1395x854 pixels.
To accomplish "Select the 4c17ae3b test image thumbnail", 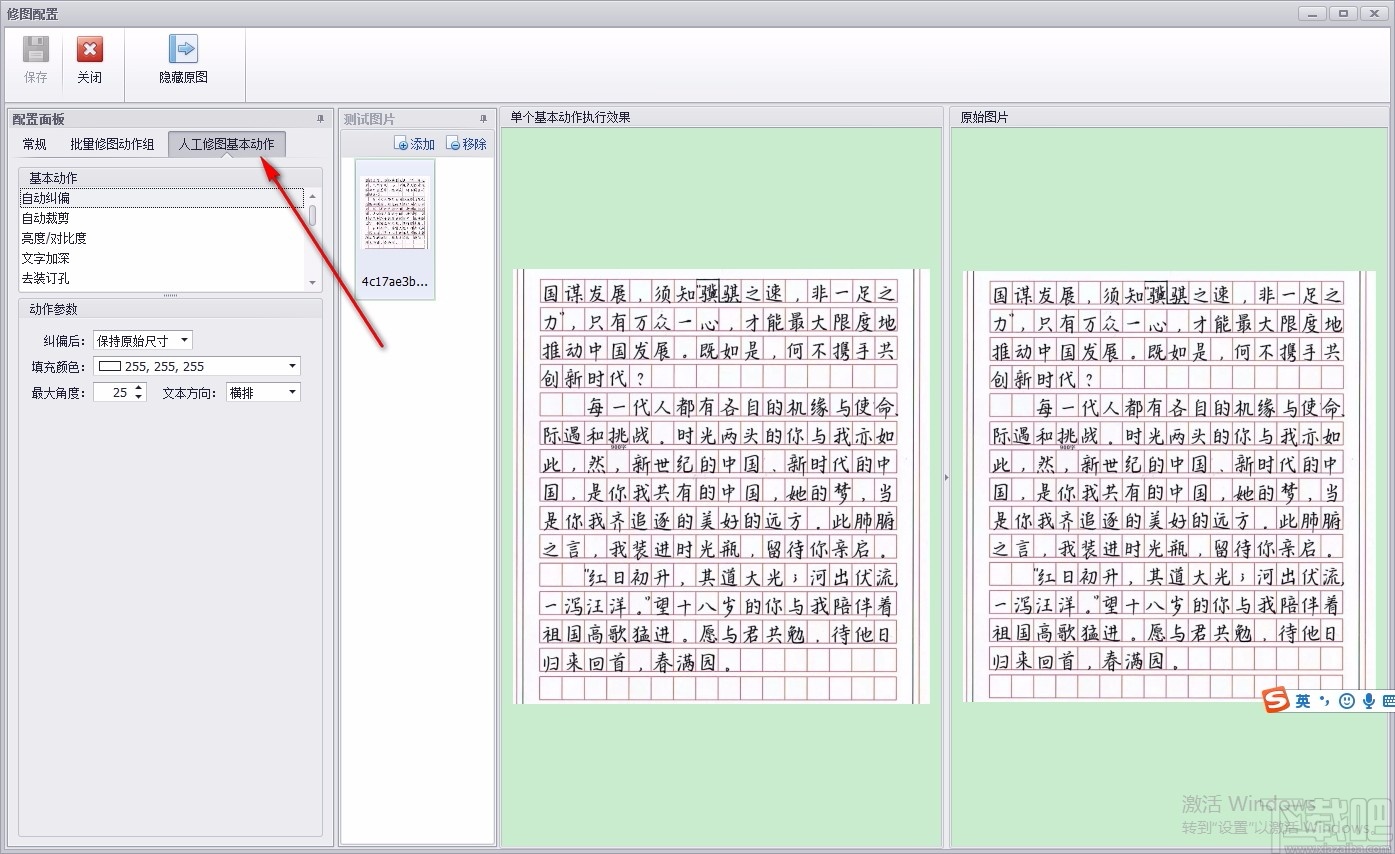I will pyautogui.click(x=395, y=228).
